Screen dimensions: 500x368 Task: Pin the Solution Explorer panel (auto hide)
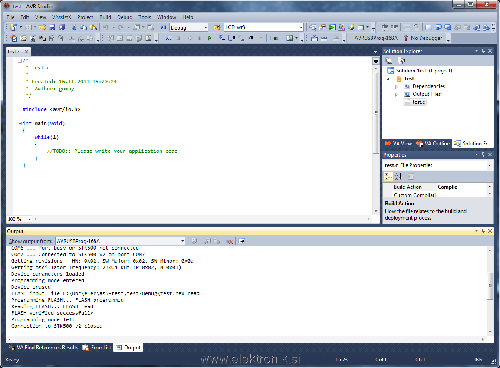pyautogui.click(x=483, y=51)
